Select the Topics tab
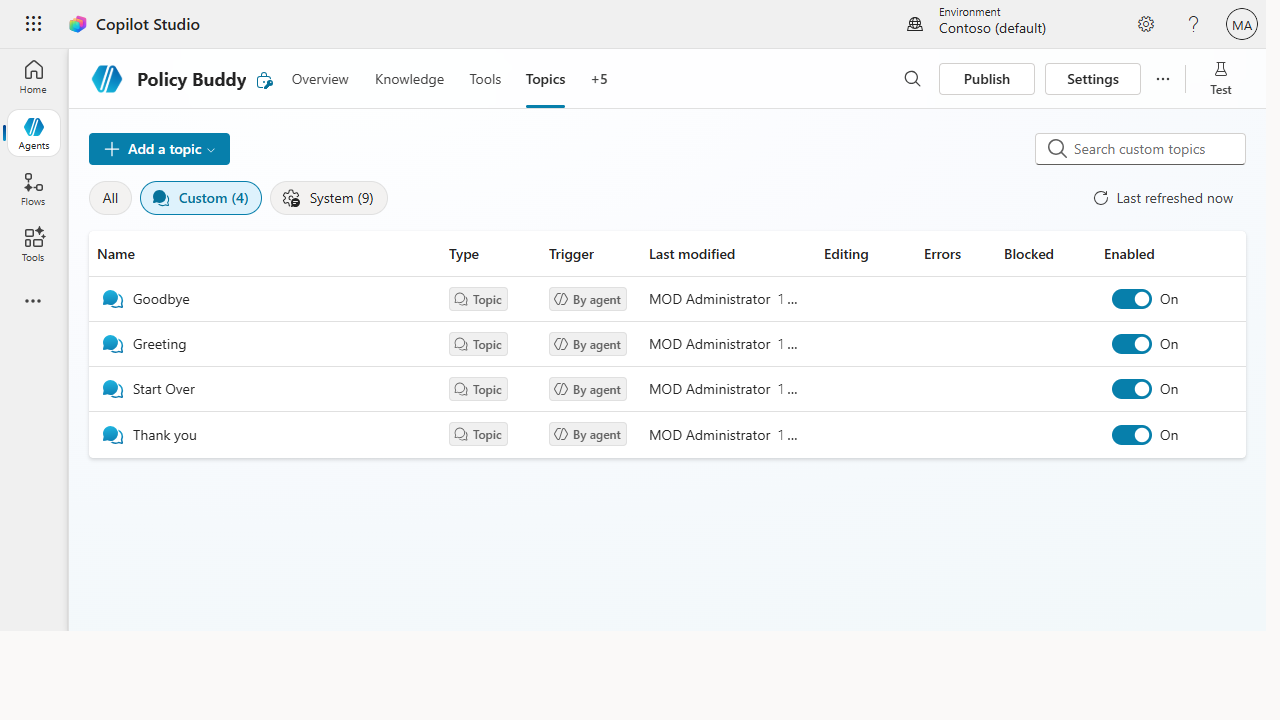The width and height of the screenshot is (1280, 720). pos(545,79)
